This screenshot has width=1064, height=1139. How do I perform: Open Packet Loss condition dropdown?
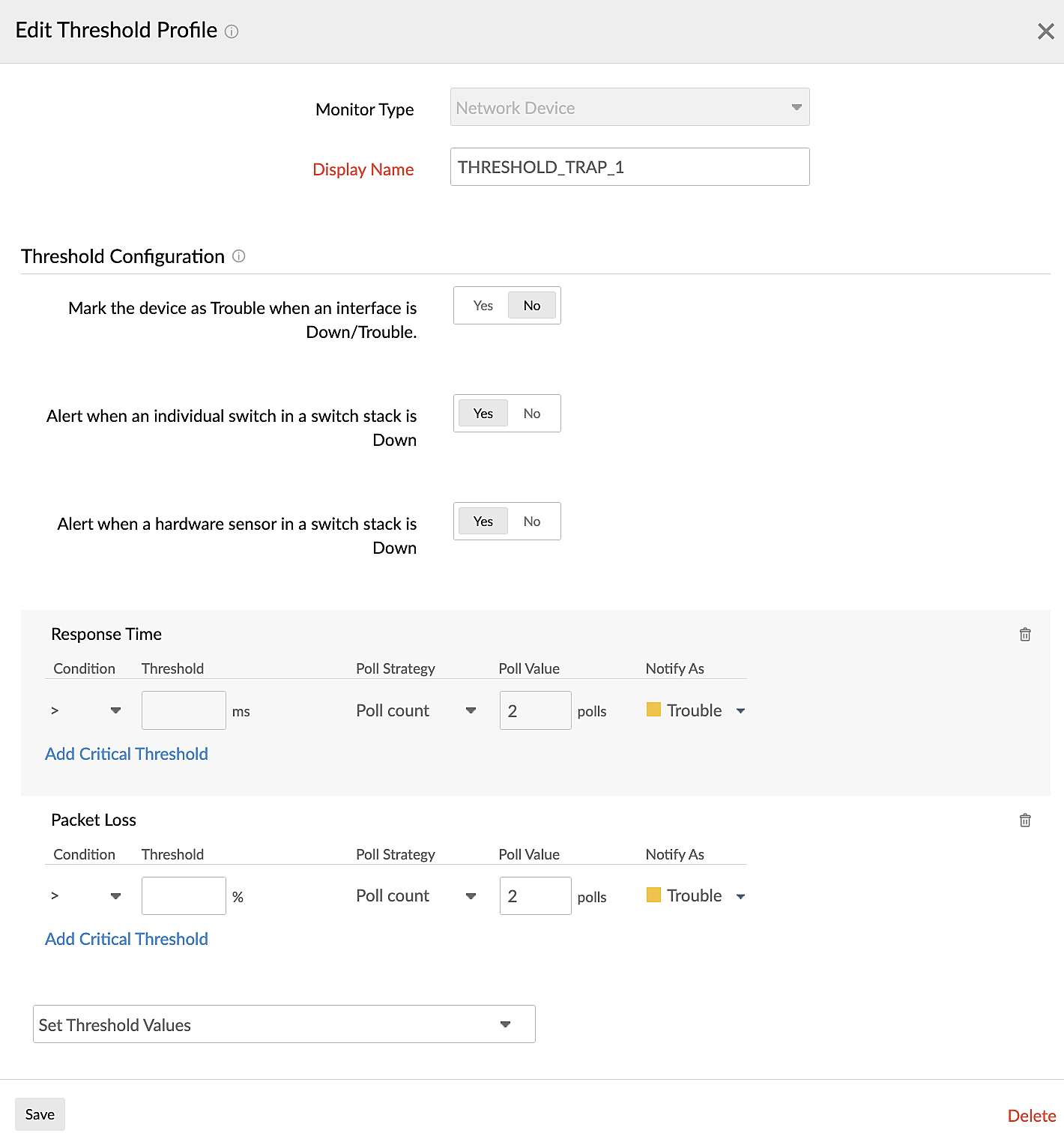pos(85,896)
